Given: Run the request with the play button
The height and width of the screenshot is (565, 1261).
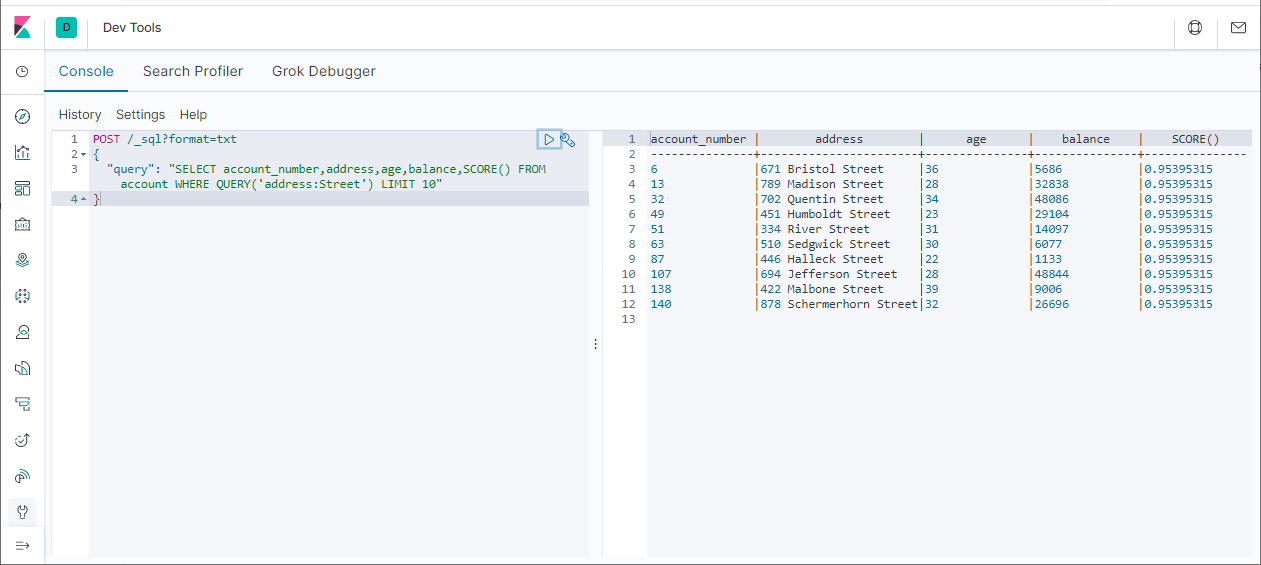Looking at the screenshot, I should [549, 140].
